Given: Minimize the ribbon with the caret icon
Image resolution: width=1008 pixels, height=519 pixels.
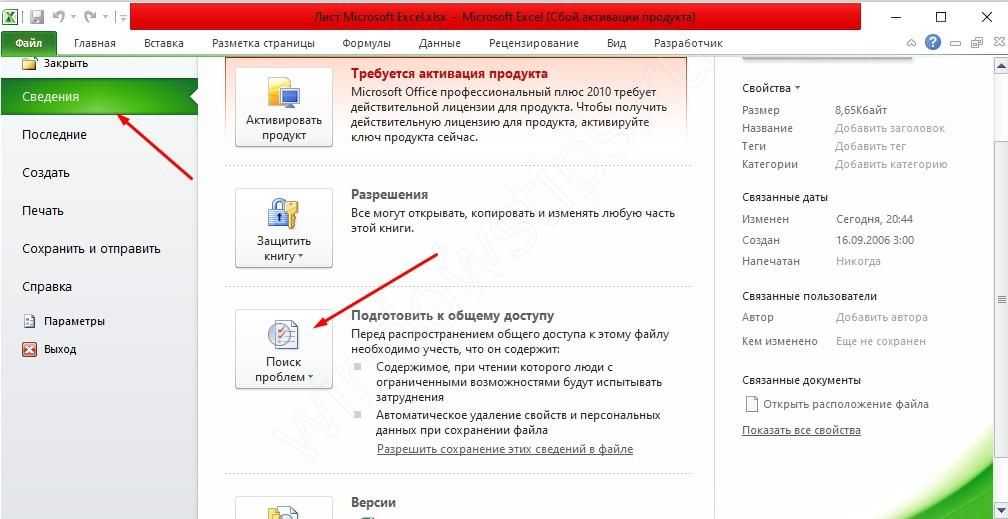Looking at the screenshot, I should (x=911, y=44).
